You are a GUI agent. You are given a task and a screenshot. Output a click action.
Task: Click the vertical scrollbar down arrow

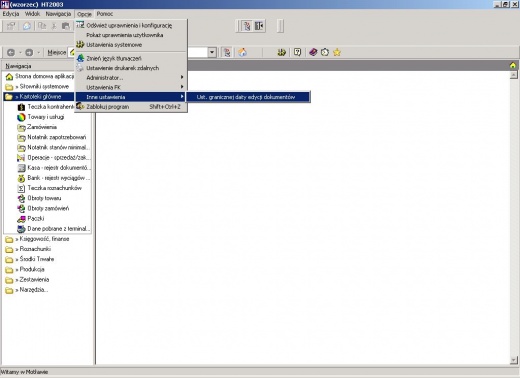pyautogui.click(x=514, y=360)
